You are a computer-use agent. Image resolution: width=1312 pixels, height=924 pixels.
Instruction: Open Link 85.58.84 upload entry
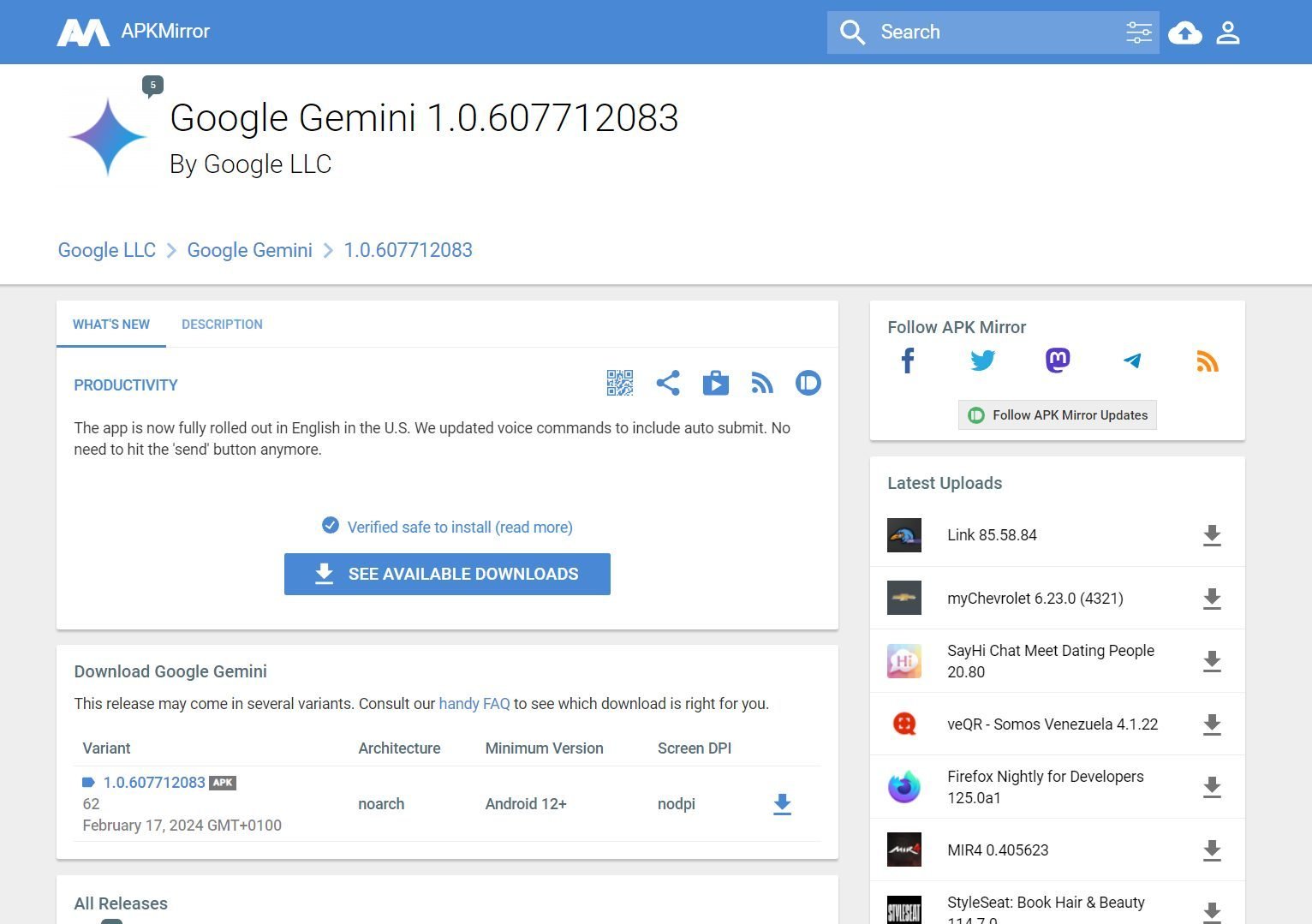coord(992,535)
